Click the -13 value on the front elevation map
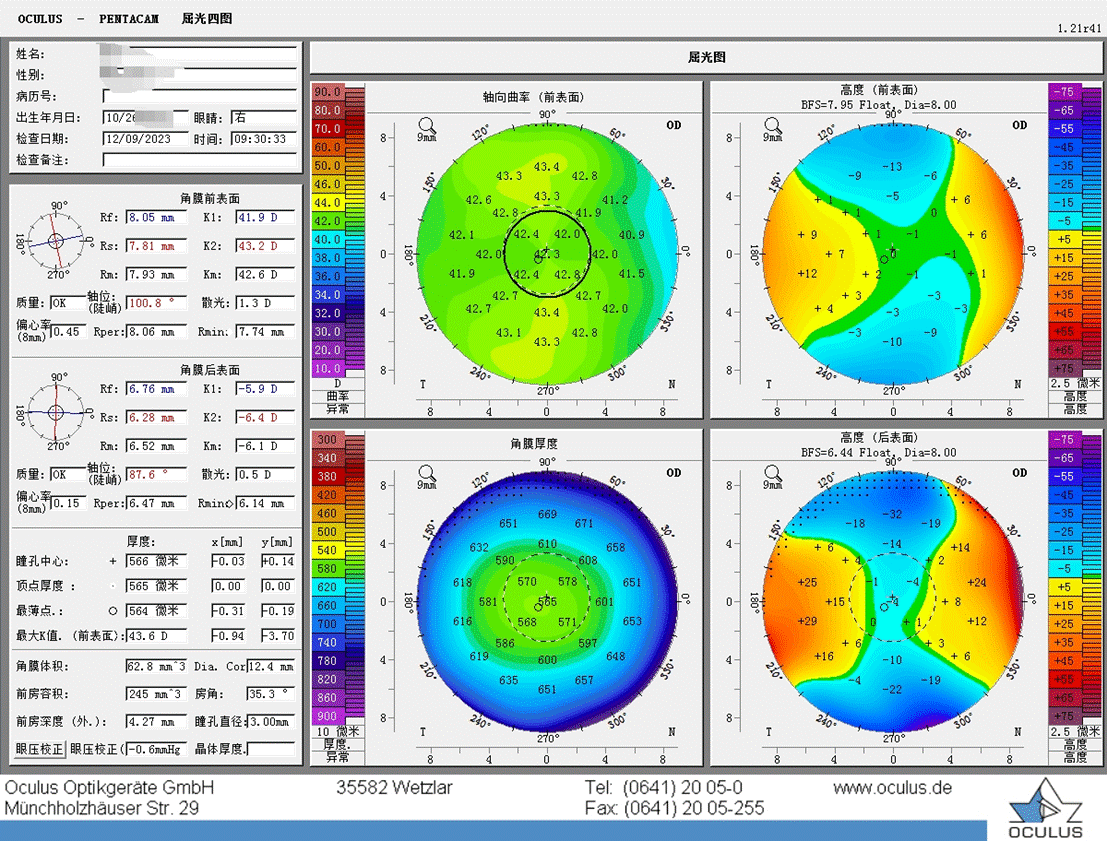Viewport: 1107px width, 841px height. (892, 167)
